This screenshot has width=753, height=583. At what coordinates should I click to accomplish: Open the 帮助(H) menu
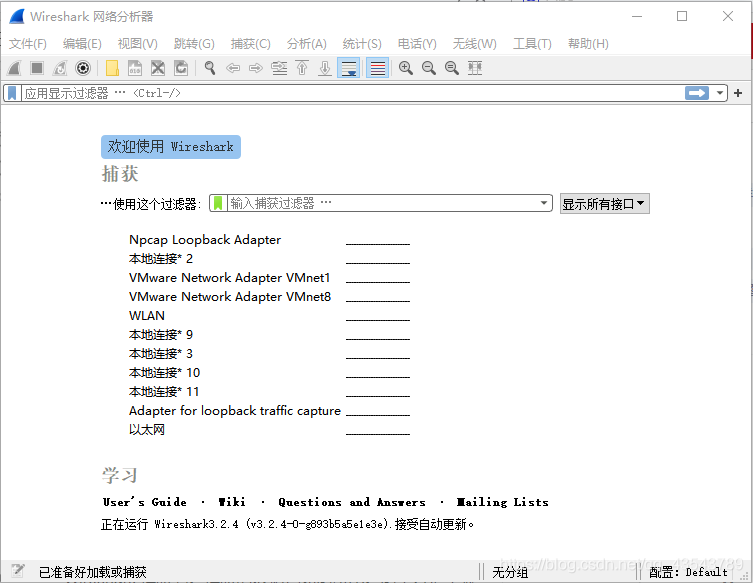[x=588, y=44]
